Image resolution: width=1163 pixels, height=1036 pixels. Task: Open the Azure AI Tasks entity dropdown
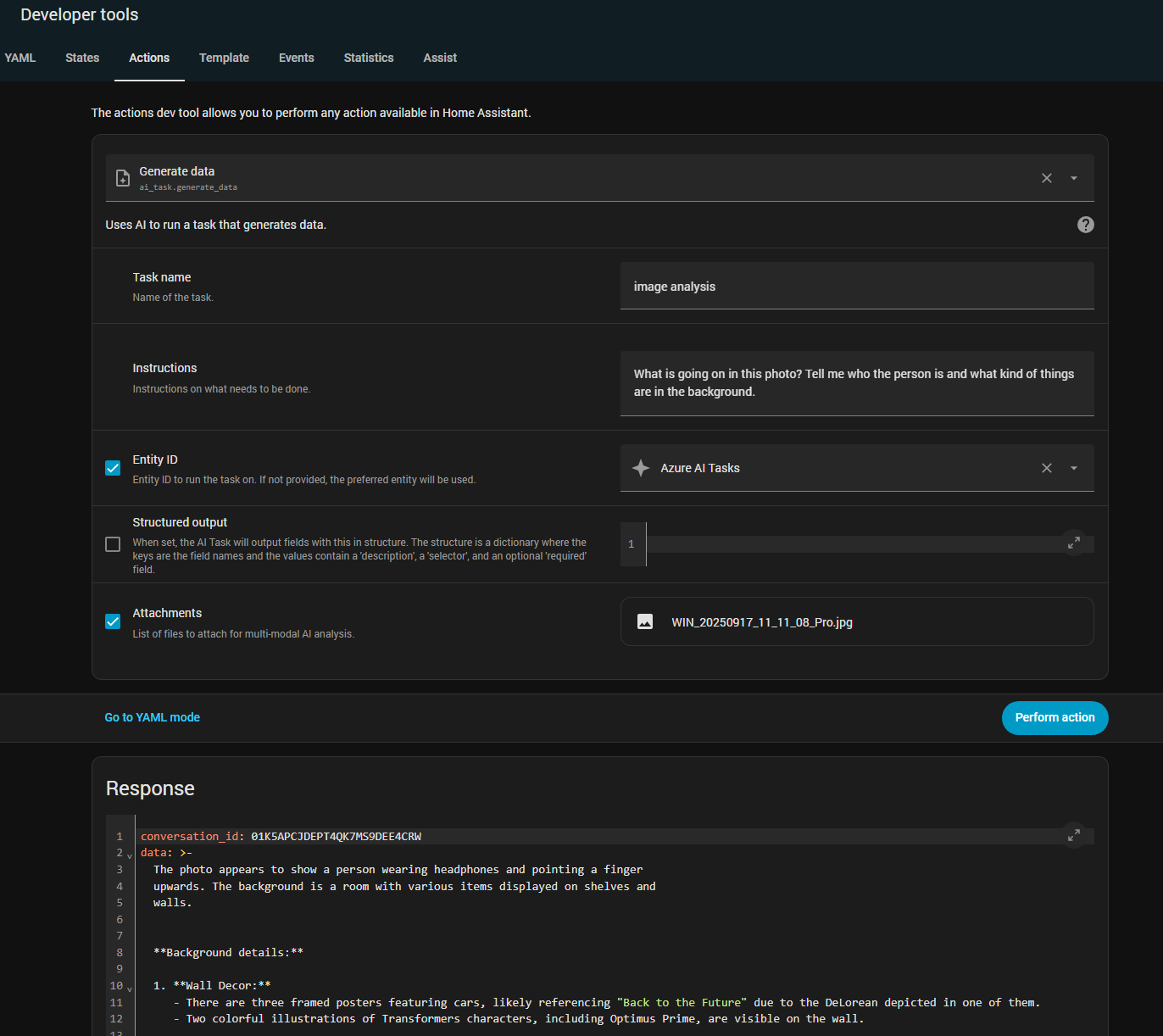click(1074, 467)
